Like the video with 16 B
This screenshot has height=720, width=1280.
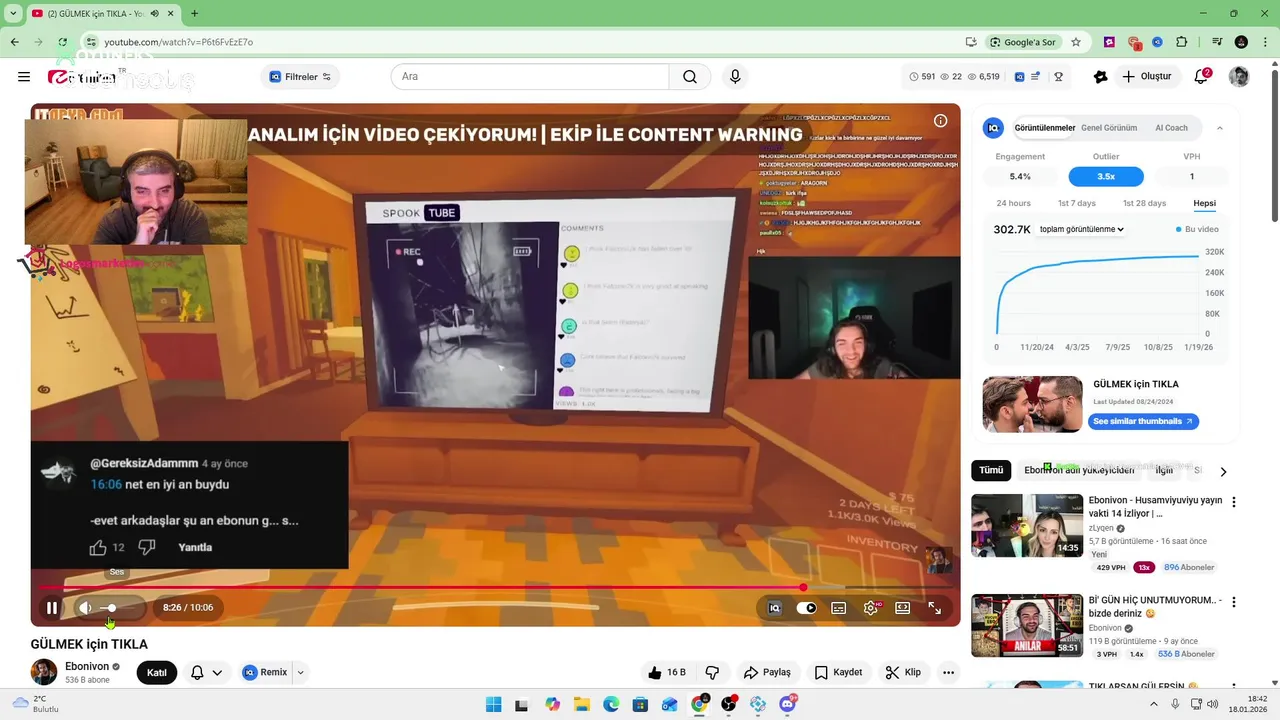click(x=667, y=673)
